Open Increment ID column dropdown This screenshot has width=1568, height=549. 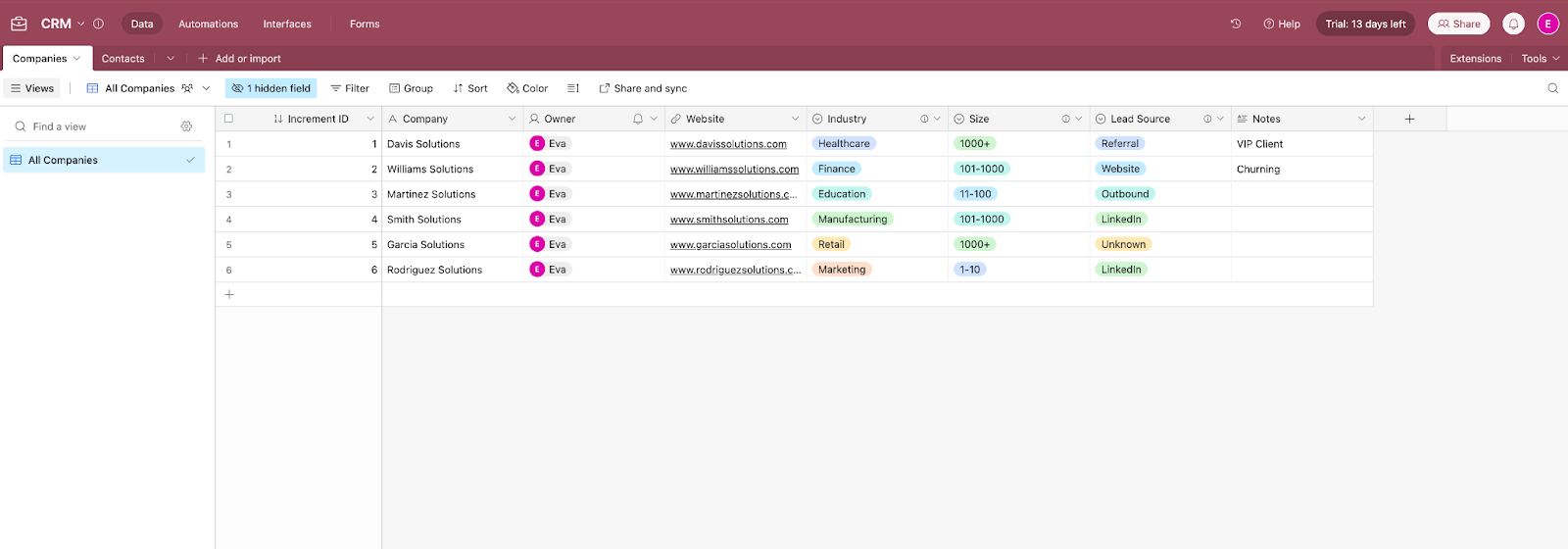pos(370,119)
